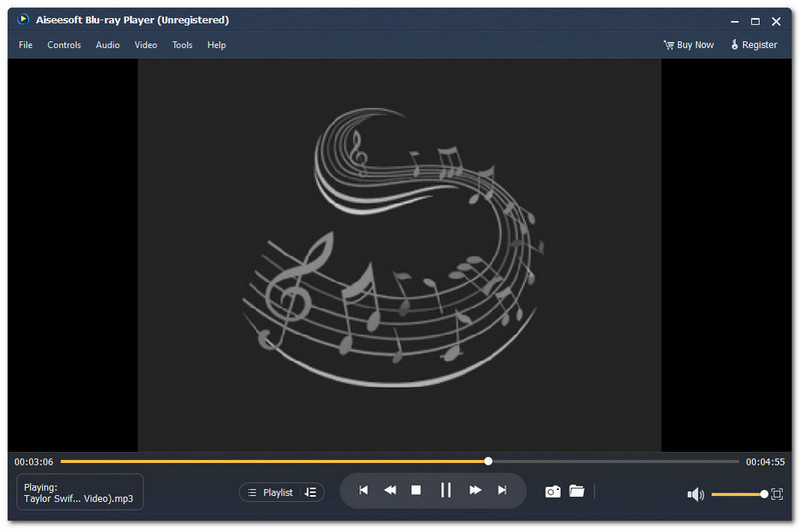Open the Playlist panel
Viewport: 800px width, 529px height.
tap(270, 492)
